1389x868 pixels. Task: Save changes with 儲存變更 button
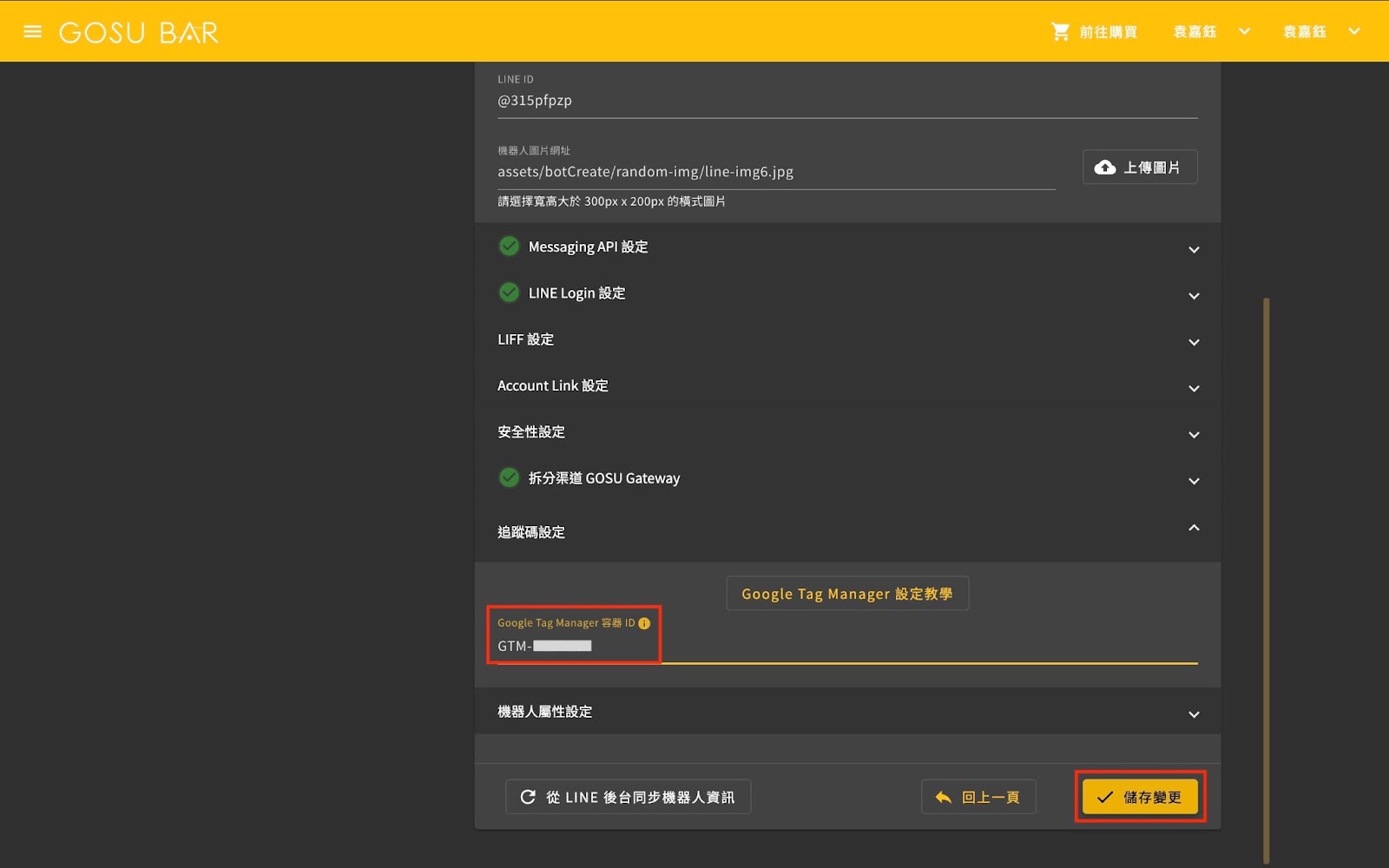1140,797
